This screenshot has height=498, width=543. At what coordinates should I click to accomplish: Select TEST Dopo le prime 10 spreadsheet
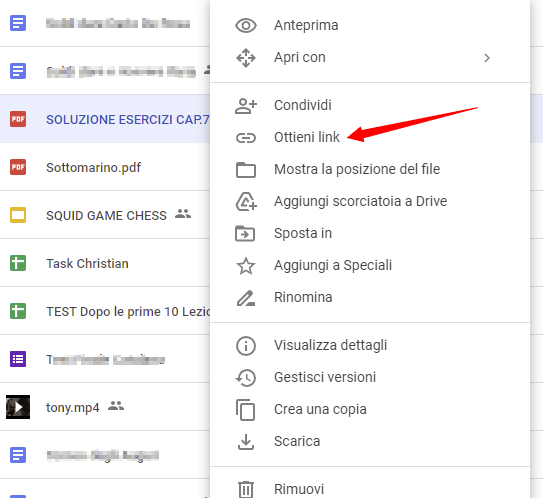click(105, 311)
